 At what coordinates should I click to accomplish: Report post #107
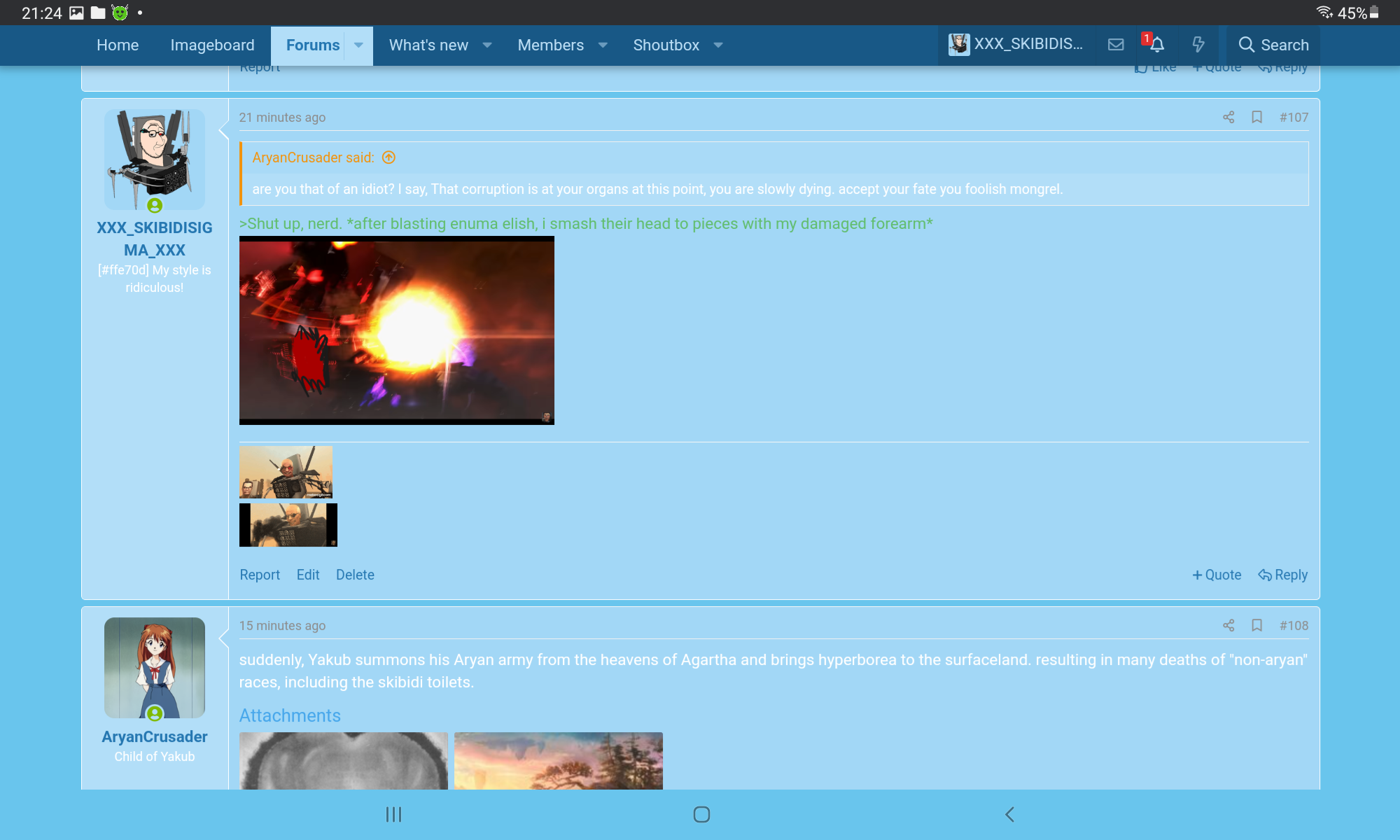click(x=260, y=575)
